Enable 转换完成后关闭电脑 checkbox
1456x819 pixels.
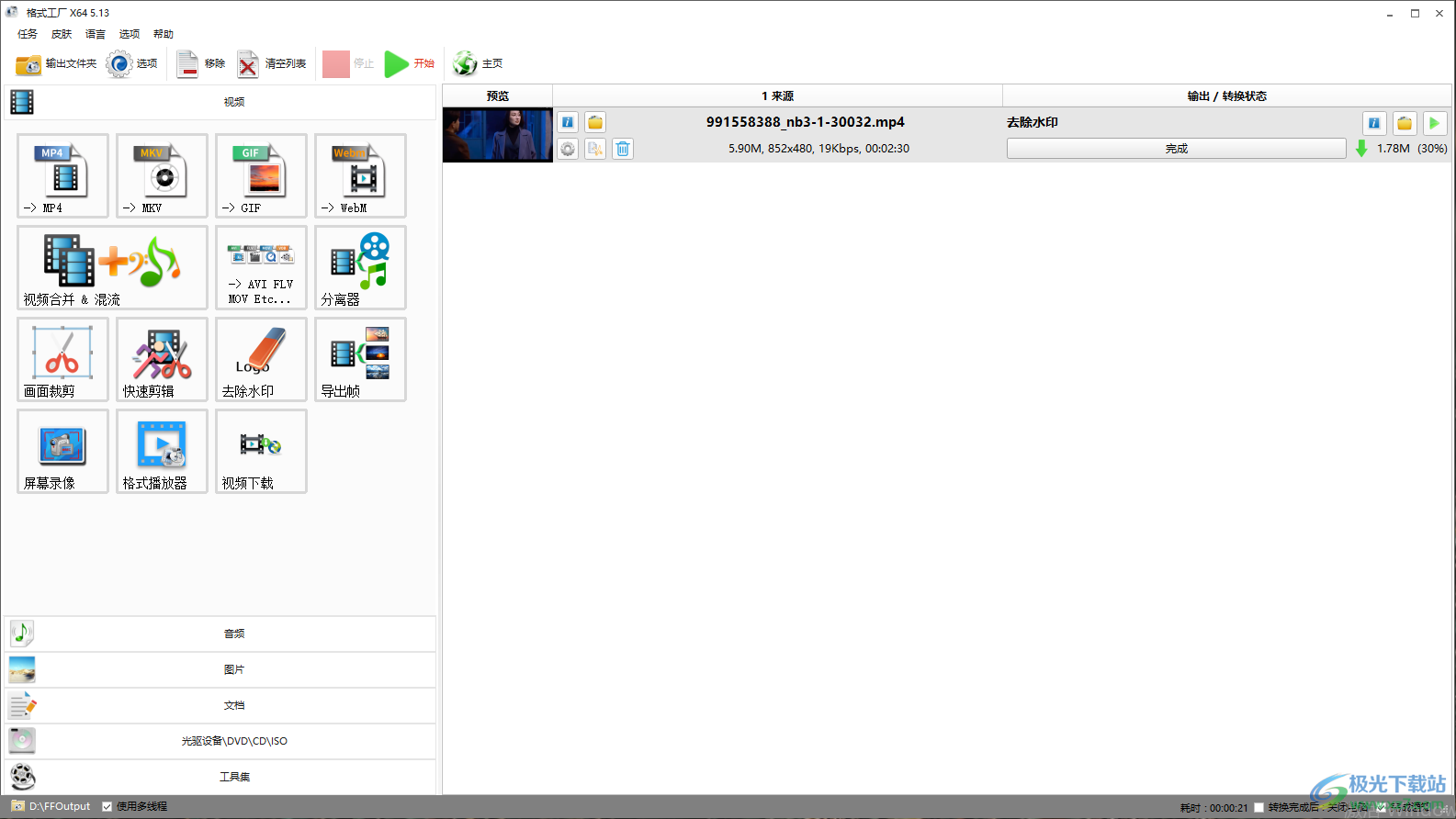[x=1259, y=808]
